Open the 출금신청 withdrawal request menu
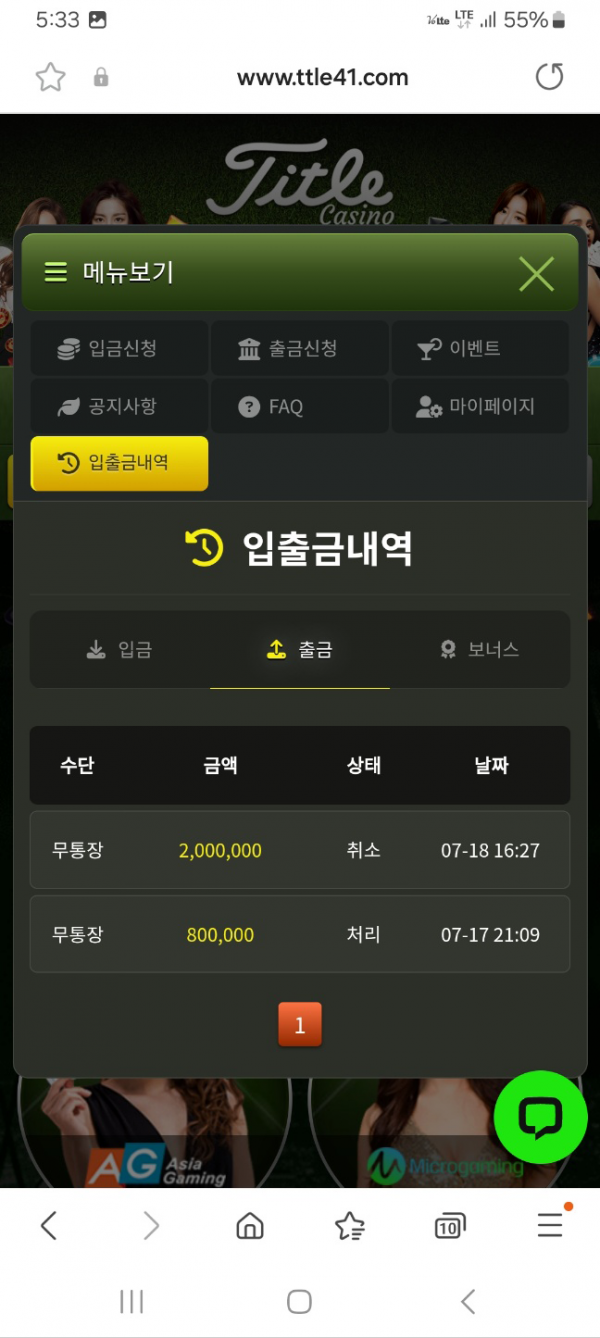This screenshot has width=600, height=1338. (299, 348)
